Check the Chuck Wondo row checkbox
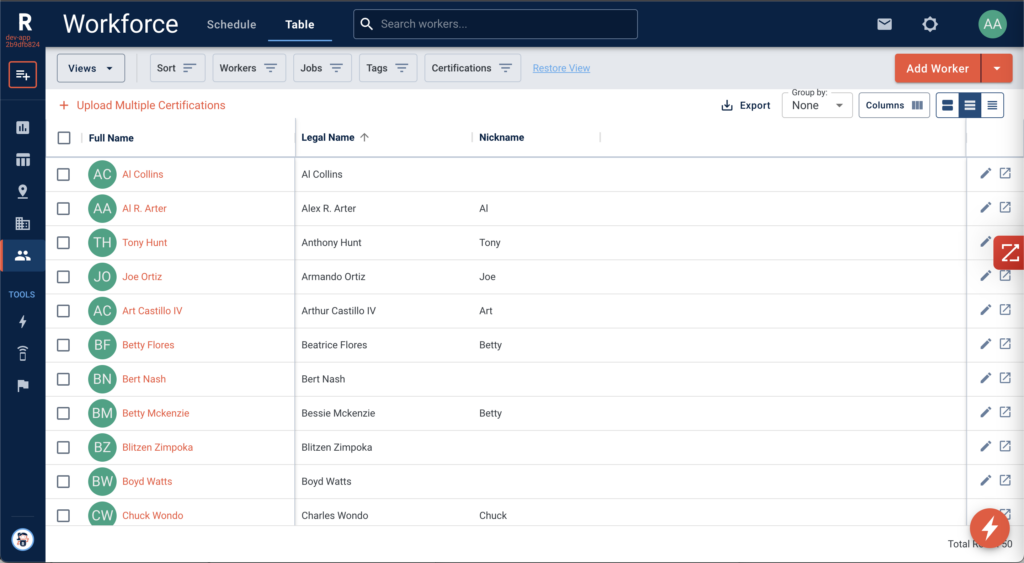 click(x=63, y=515)
